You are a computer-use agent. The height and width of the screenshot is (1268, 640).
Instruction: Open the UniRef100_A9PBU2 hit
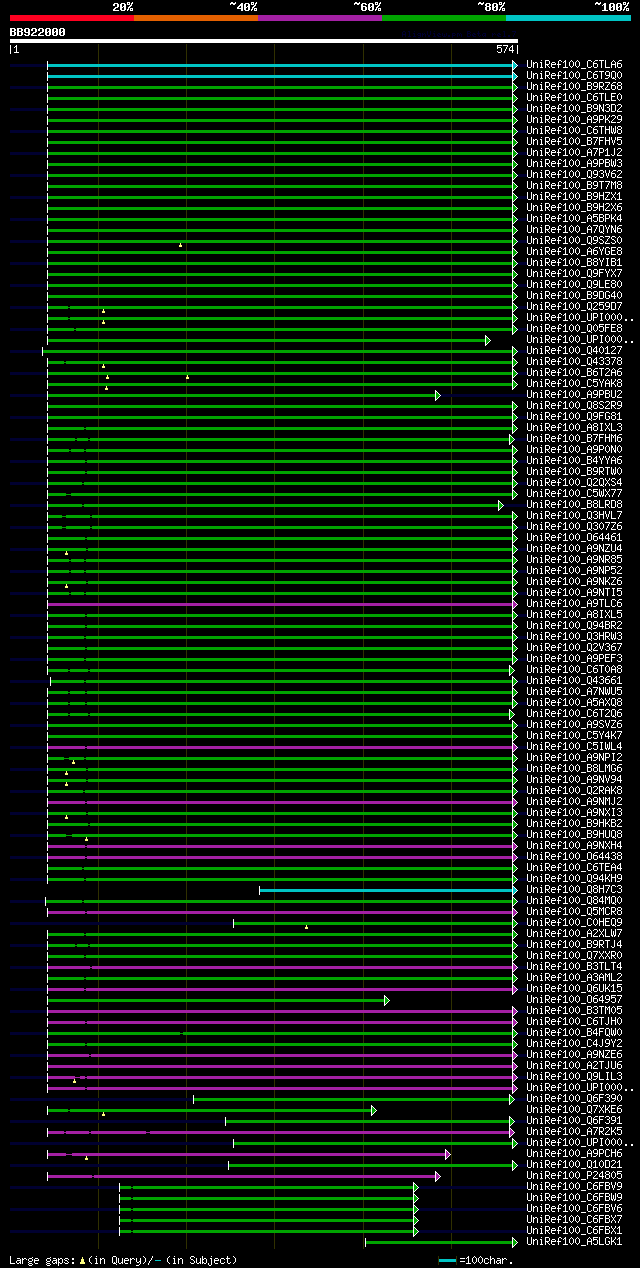574,394
